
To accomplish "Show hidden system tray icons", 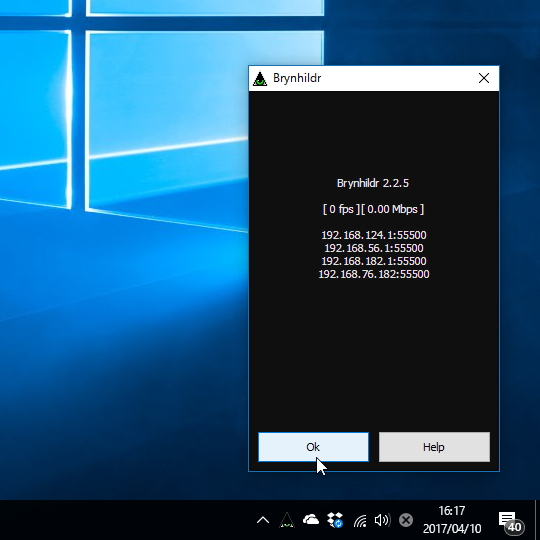I will (x=263, y=520).
